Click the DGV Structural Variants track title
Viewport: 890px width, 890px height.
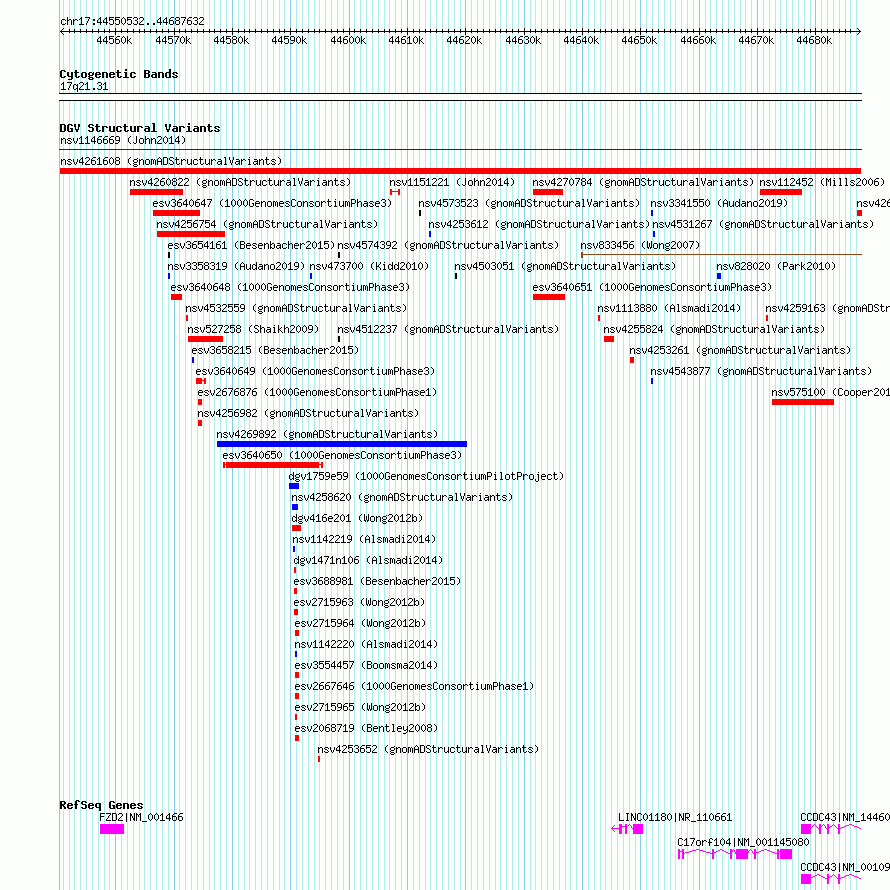[140, 128]
